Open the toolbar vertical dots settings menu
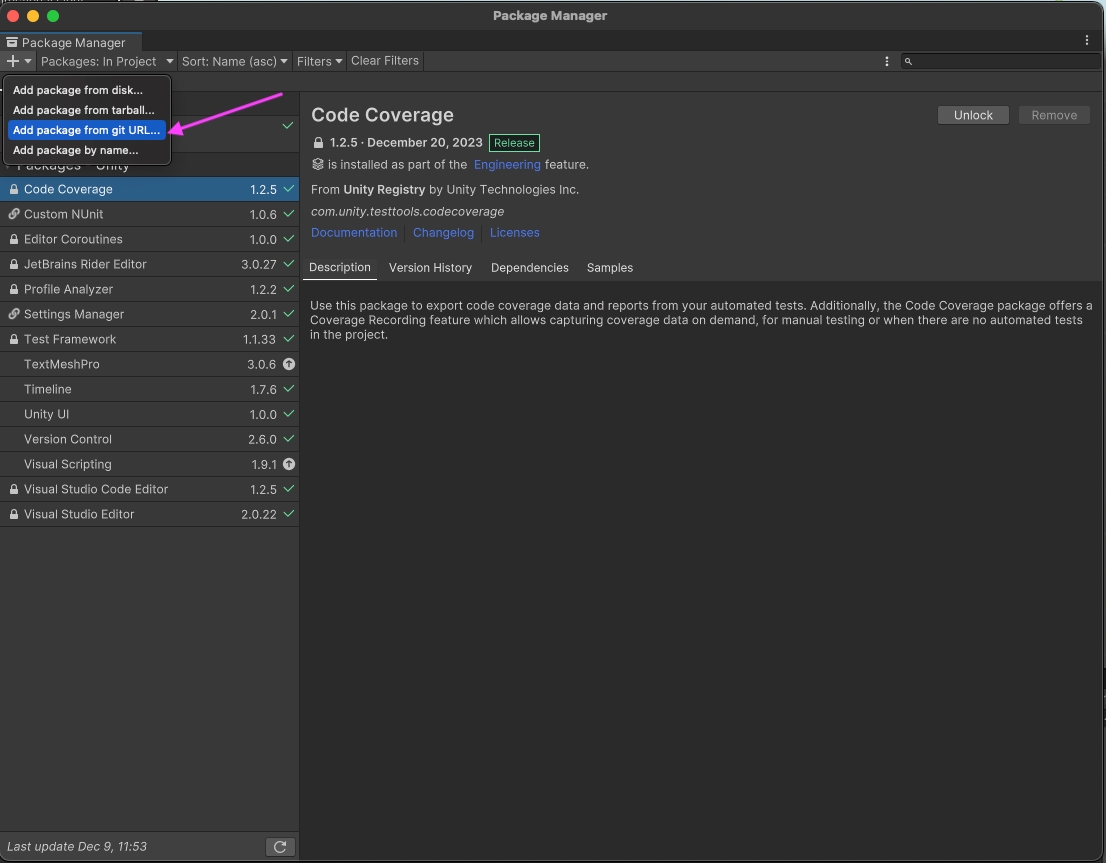 coord(887,61)
